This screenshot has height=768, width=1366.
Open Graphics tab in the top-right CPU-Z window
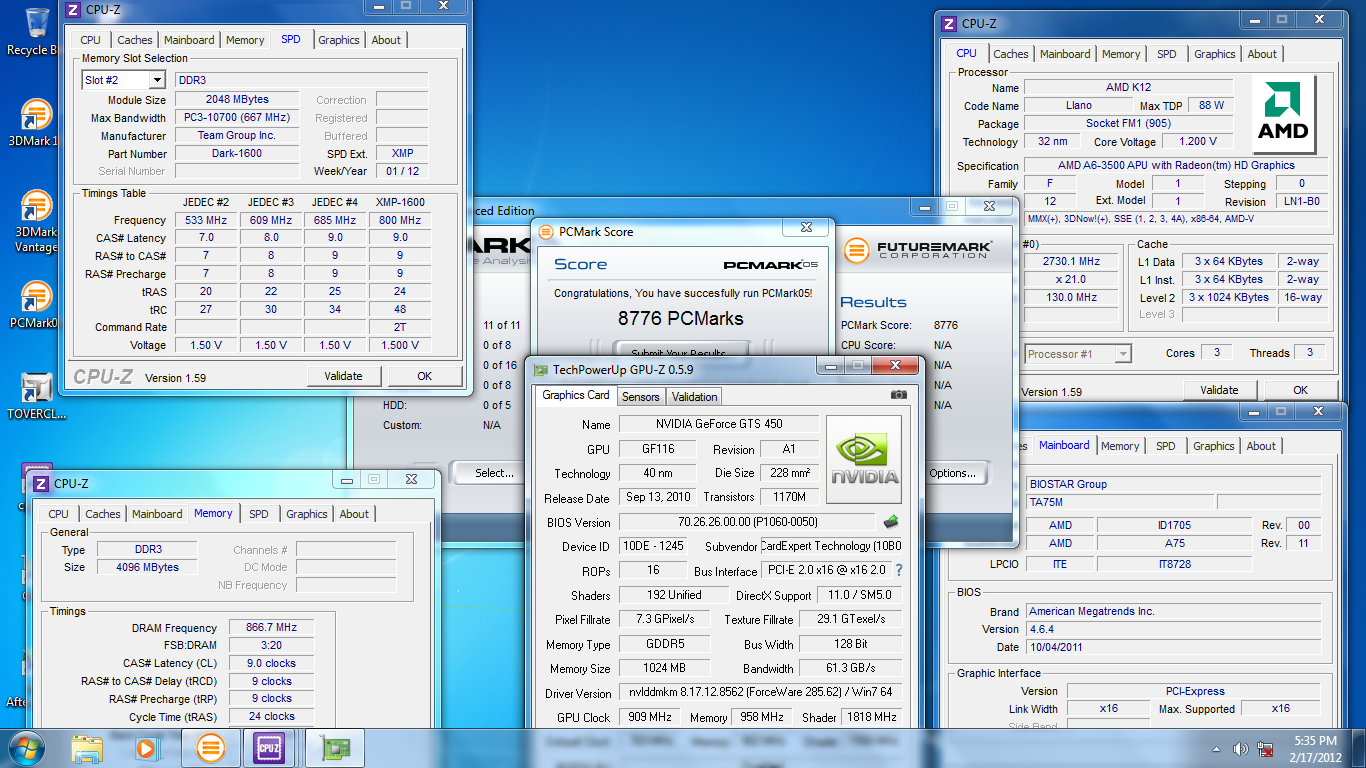click(1214, 54)
